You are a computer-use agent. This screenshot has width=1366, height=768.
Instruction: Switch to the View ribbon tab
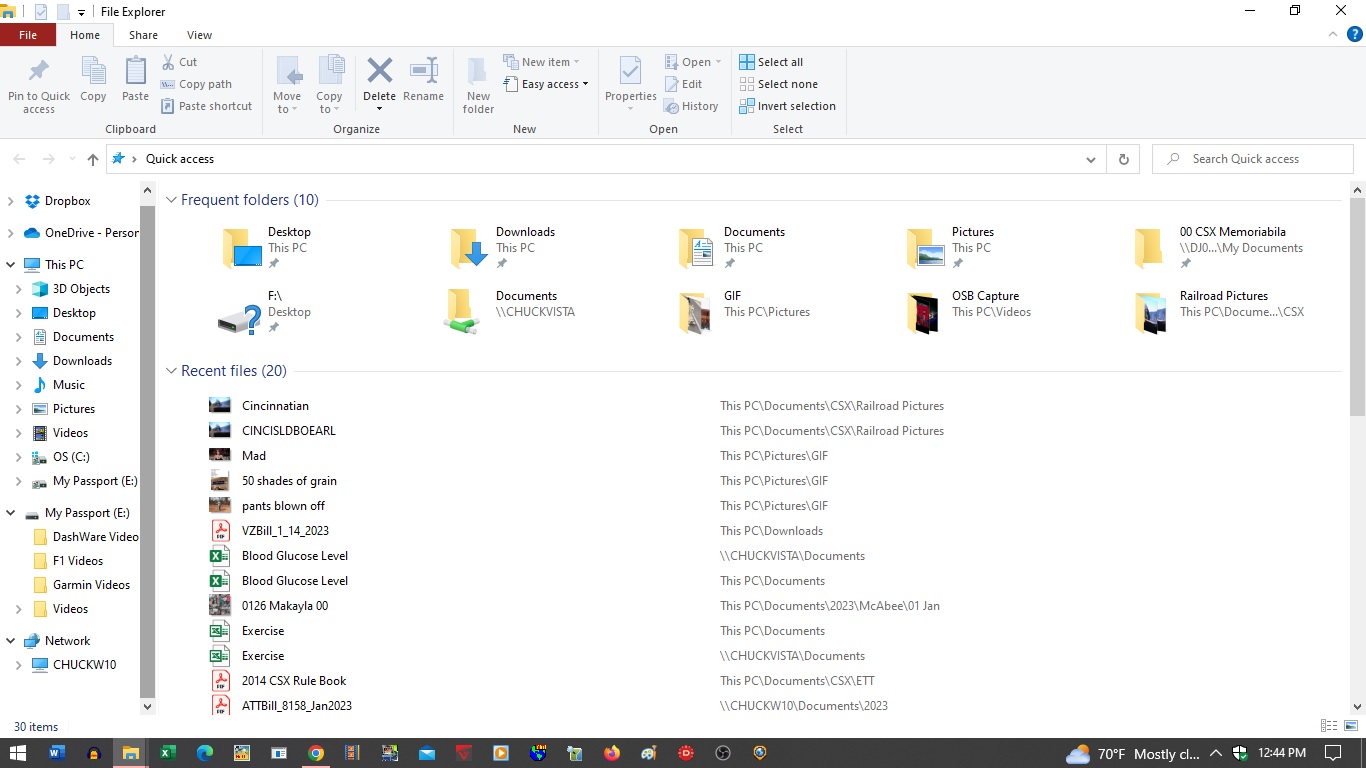(199, 35)
